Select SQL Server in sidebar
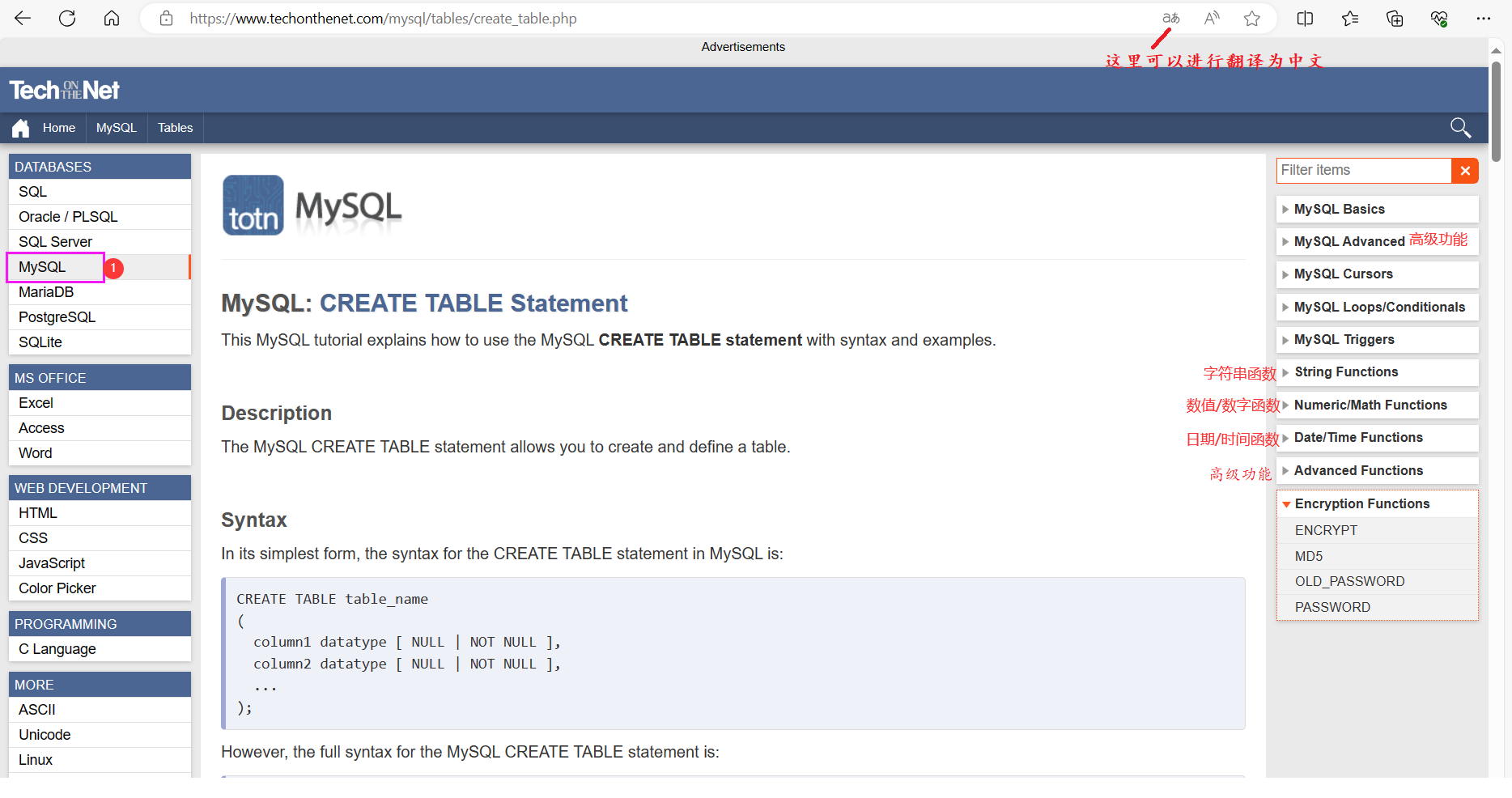The image size is (1512, 798). point(100,242)
